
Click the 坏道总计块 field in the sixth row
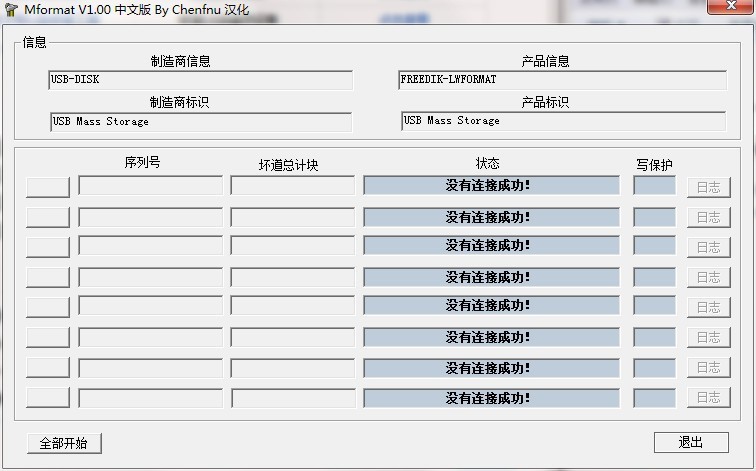click(x=293, y=337)
